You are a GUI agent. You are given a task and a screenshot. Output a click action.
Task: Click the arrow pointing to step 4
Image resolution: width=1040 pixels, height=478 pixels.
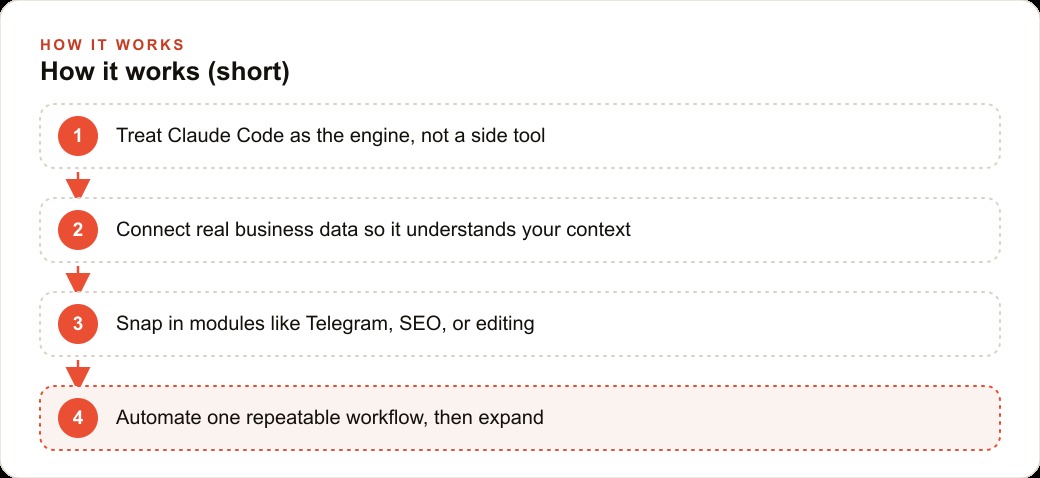point(78,373)
